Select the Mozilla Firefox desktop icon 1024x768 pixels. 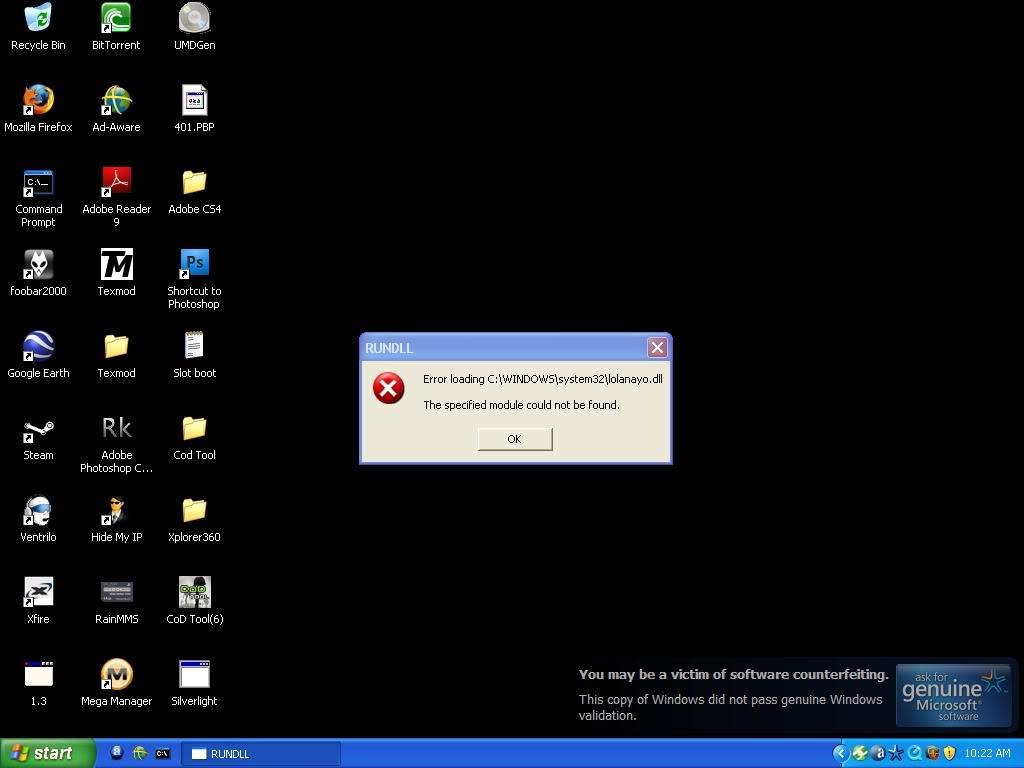(38, 101)
